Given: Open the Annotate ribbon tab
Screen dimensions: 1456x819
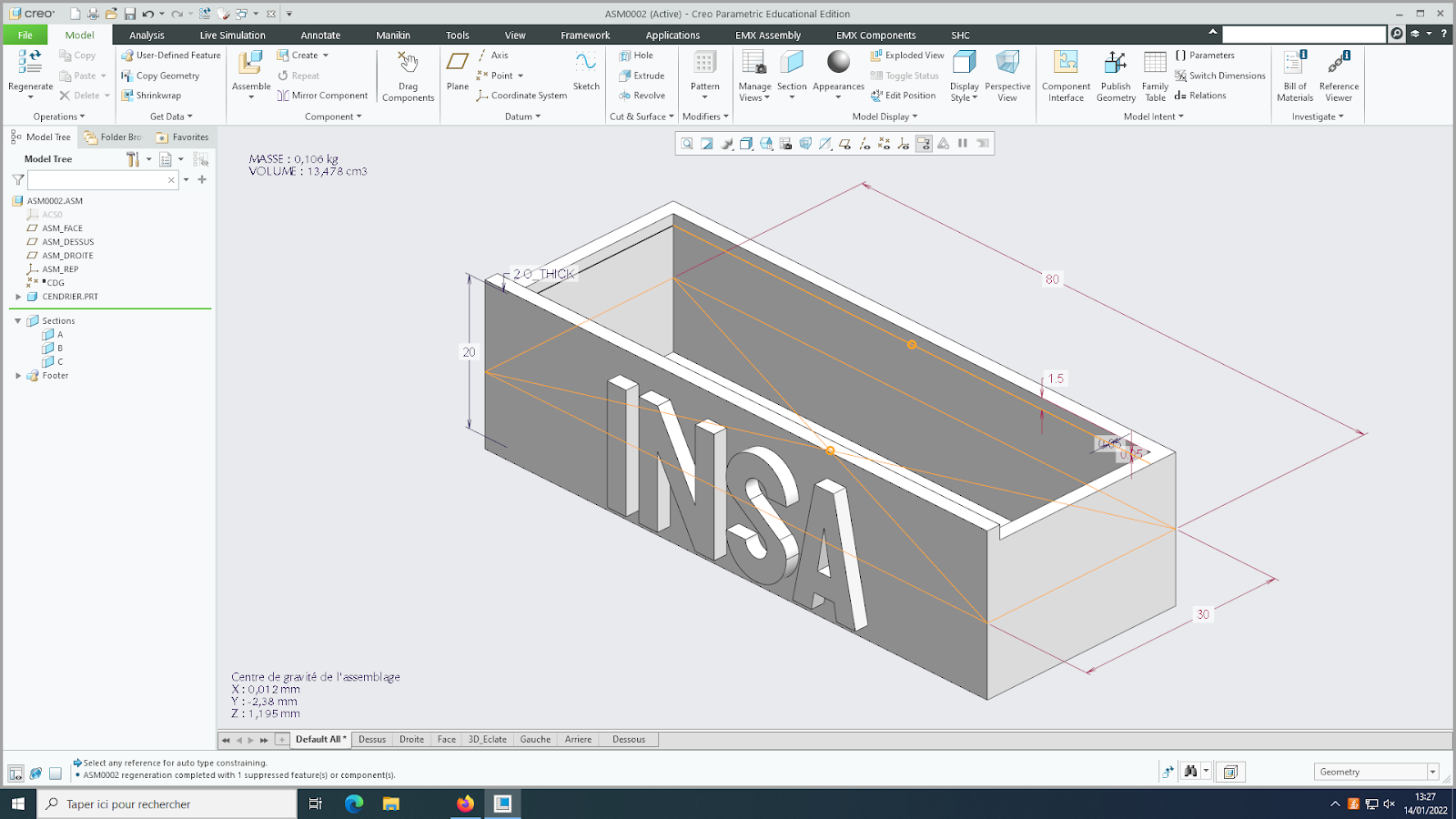Looking at the screenshot, I should coord(320,35).
